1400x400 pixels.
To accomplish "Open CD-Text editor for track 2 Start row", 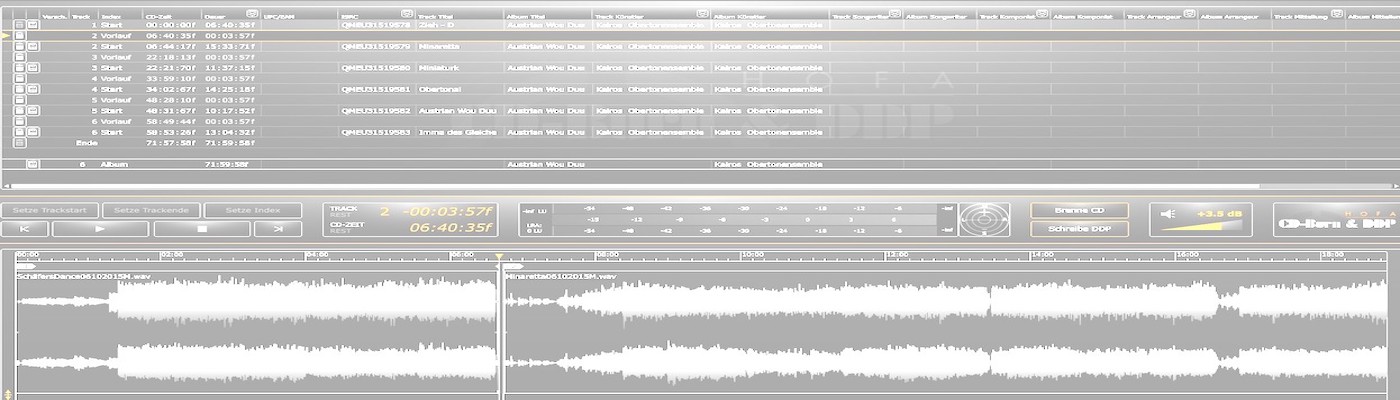I will (32, 46).
